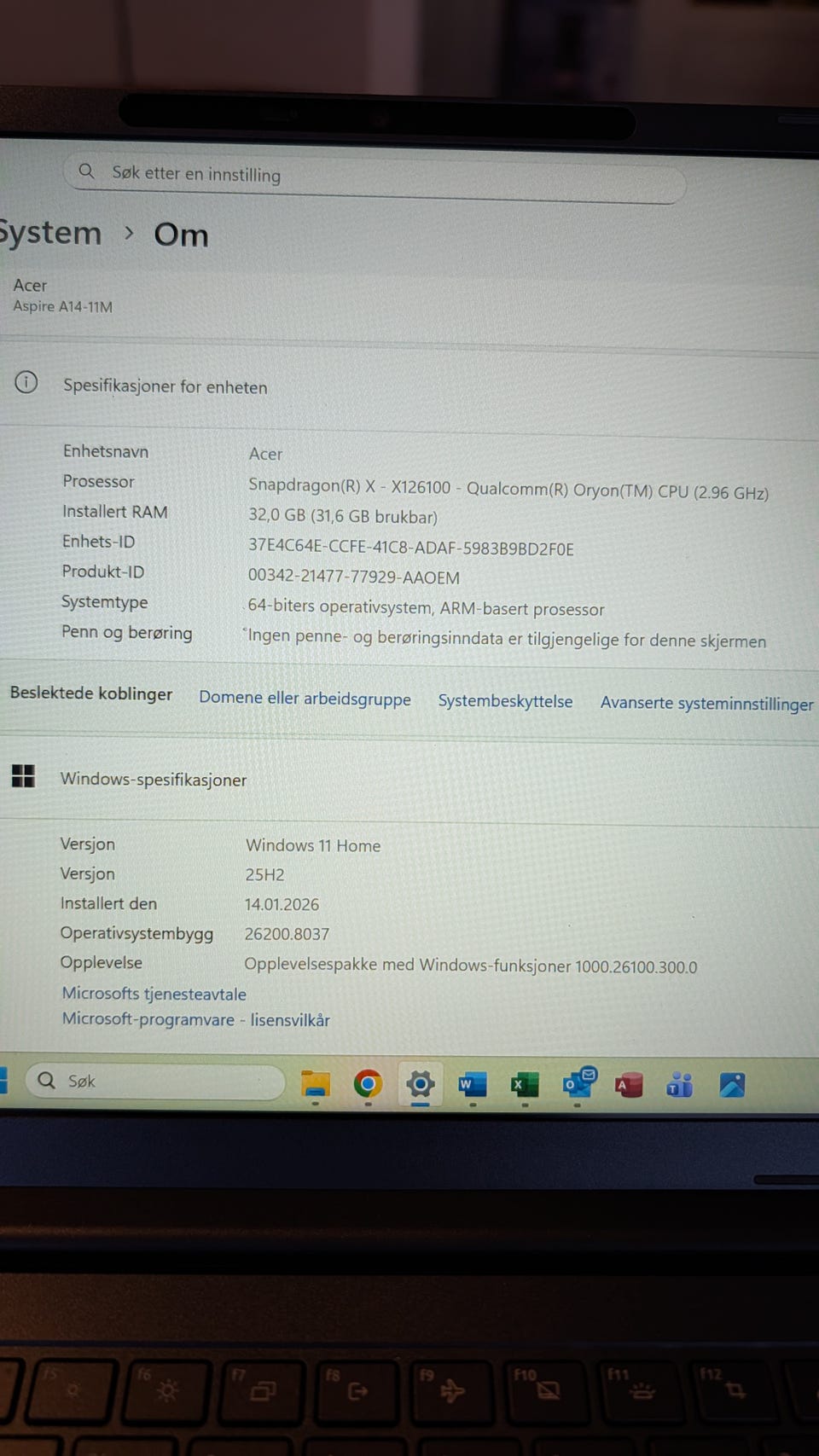Click the Søk etter en innstilling field

pos(375,177)
